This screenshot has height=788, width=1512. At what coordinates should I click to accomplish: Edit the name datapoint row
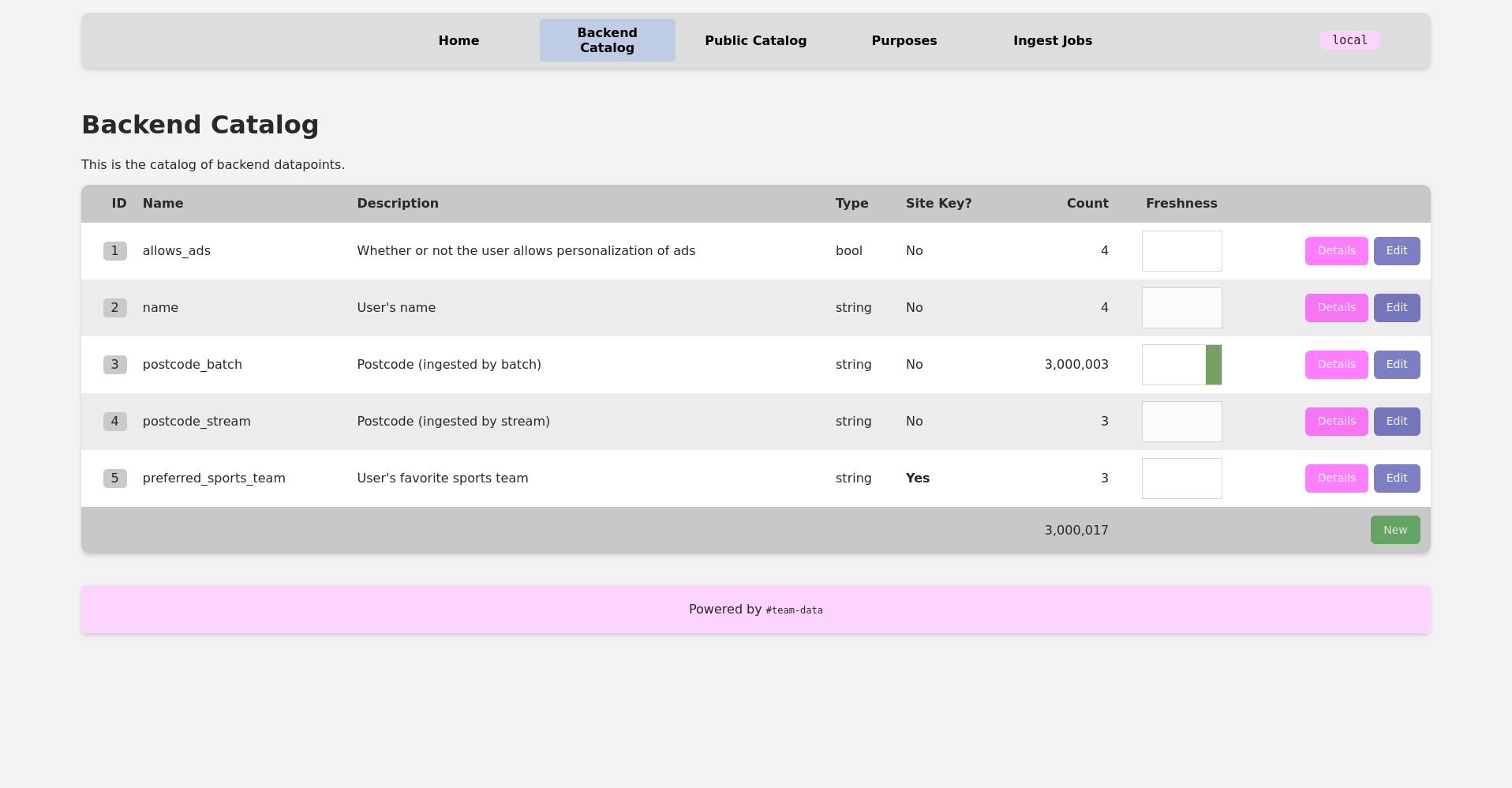[x=1396, y=308]
